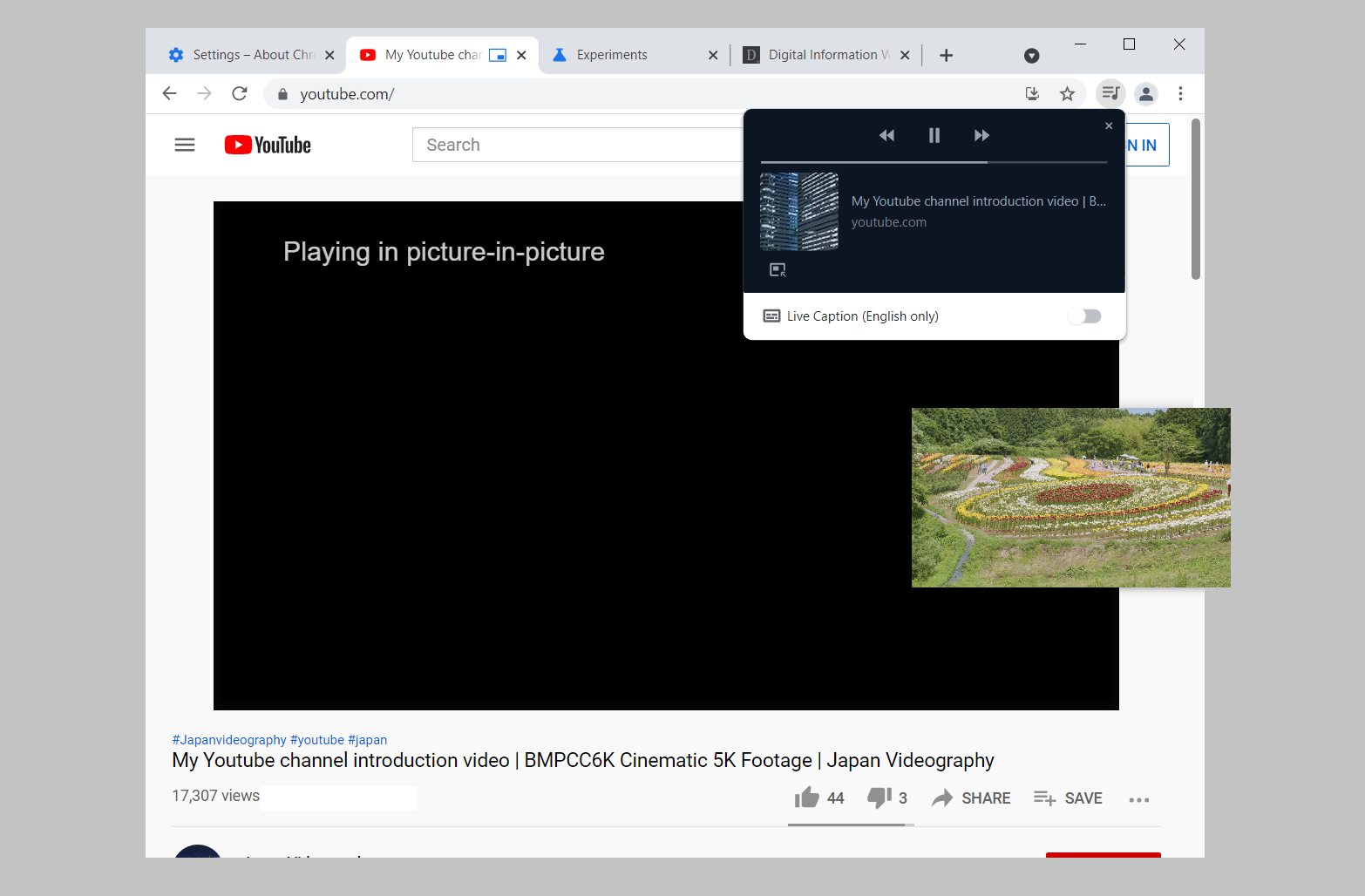Go to YouTube home via logo

[x=268, y=145]
